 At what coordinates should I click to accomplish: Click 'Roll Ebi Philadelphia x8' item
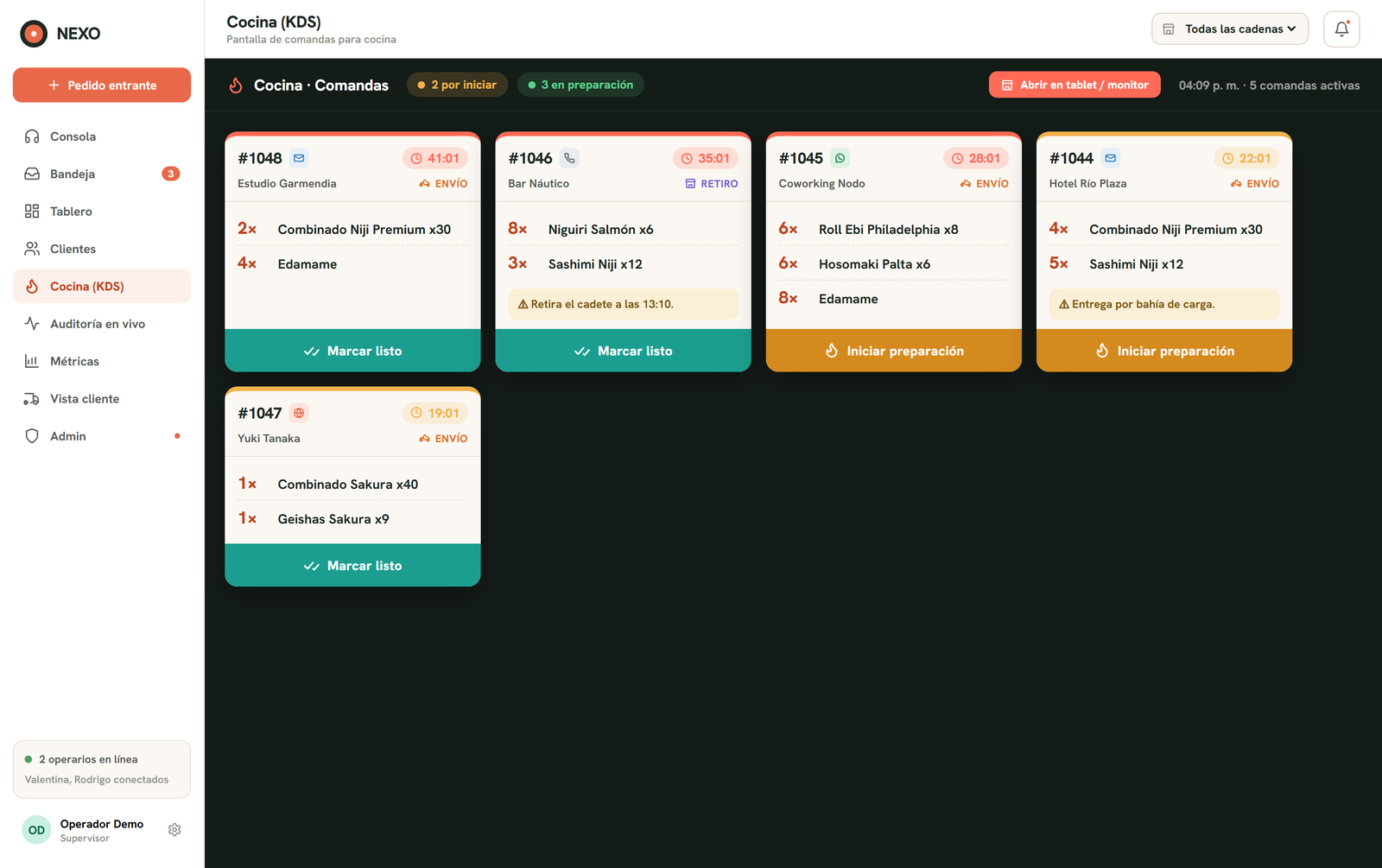click(889, 229)
